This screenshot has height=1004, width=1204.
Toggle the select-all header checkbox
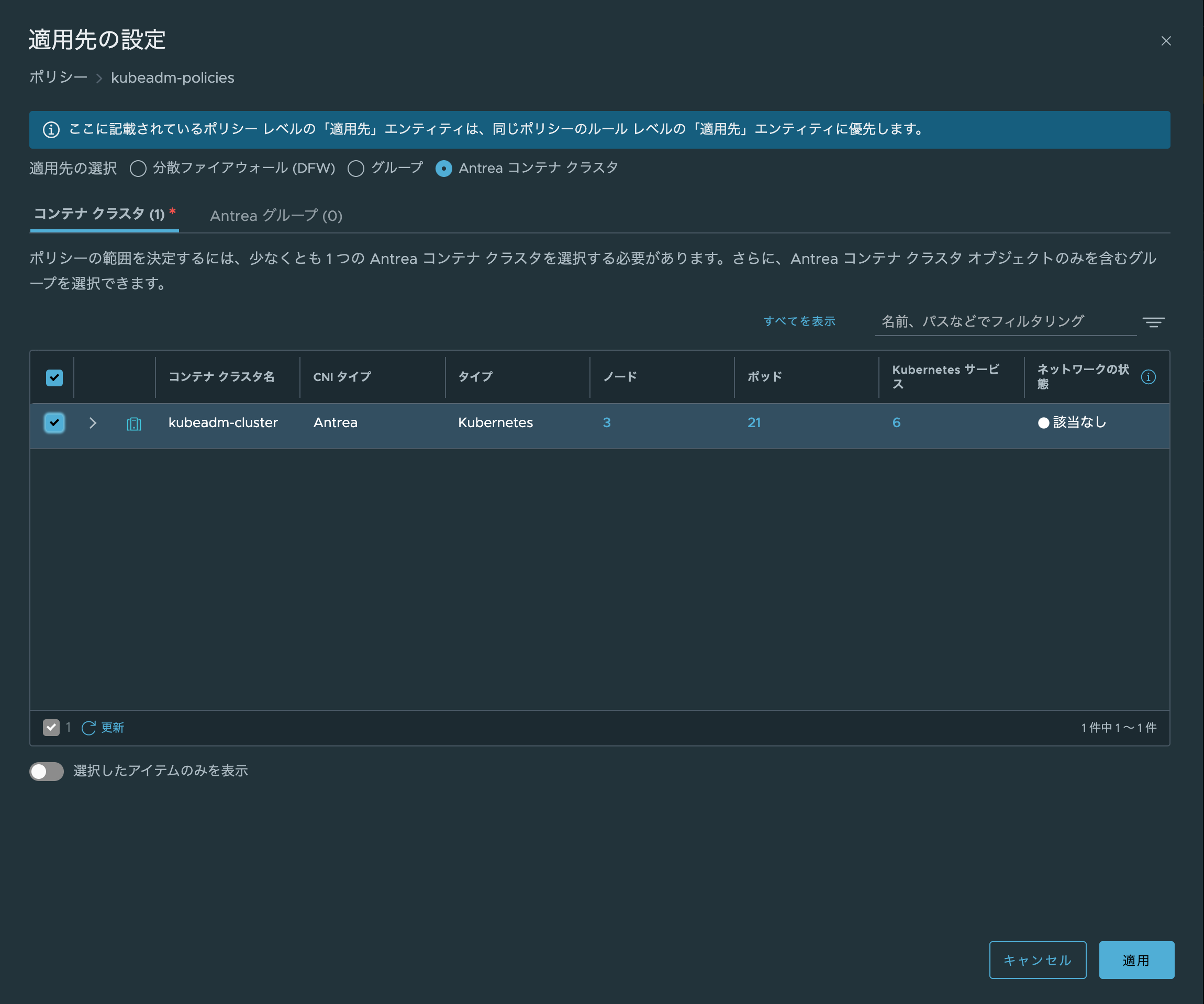pos(54,377)
